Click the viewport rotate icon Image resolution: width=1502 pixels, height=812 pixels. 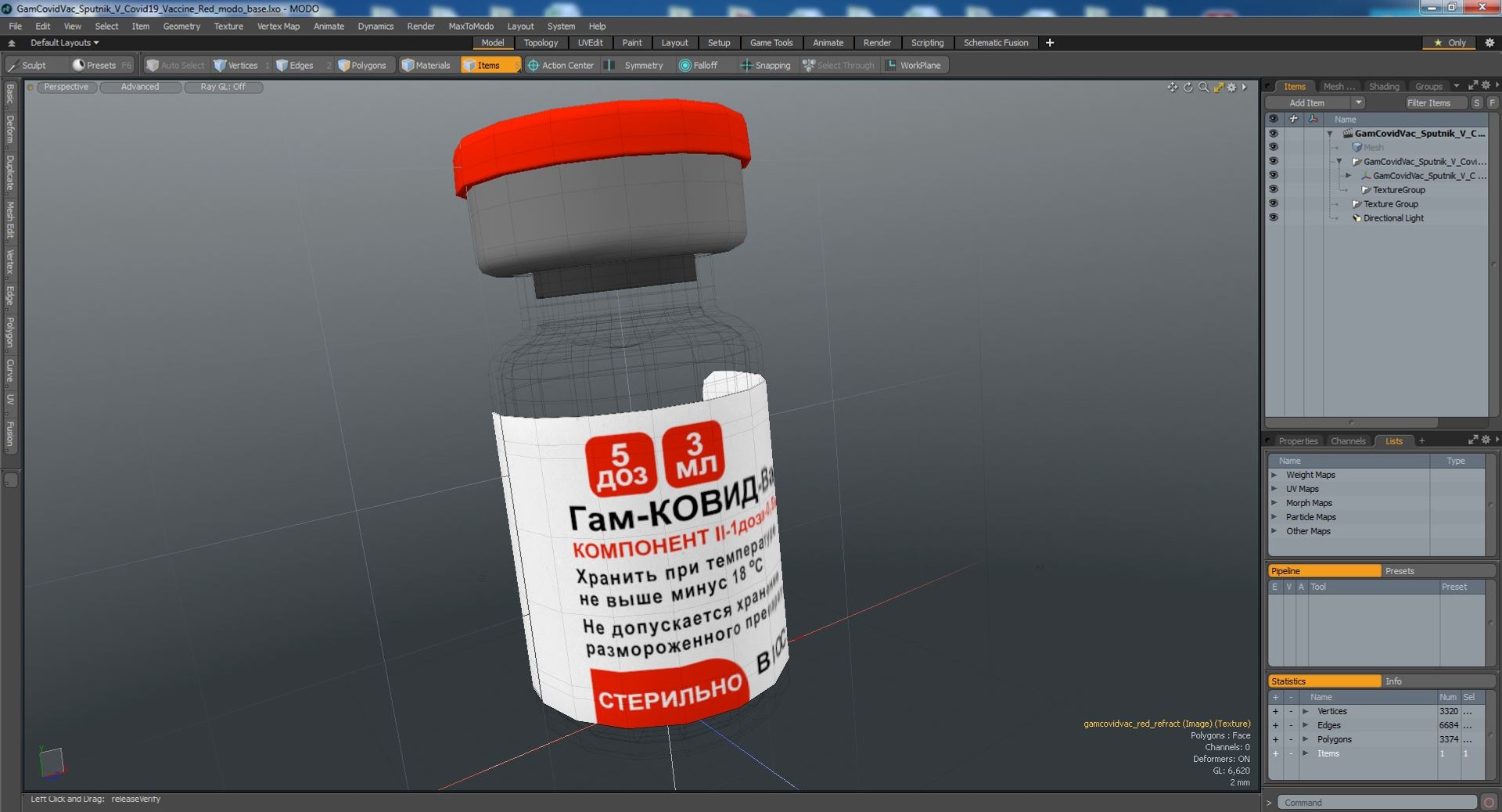1188,87
